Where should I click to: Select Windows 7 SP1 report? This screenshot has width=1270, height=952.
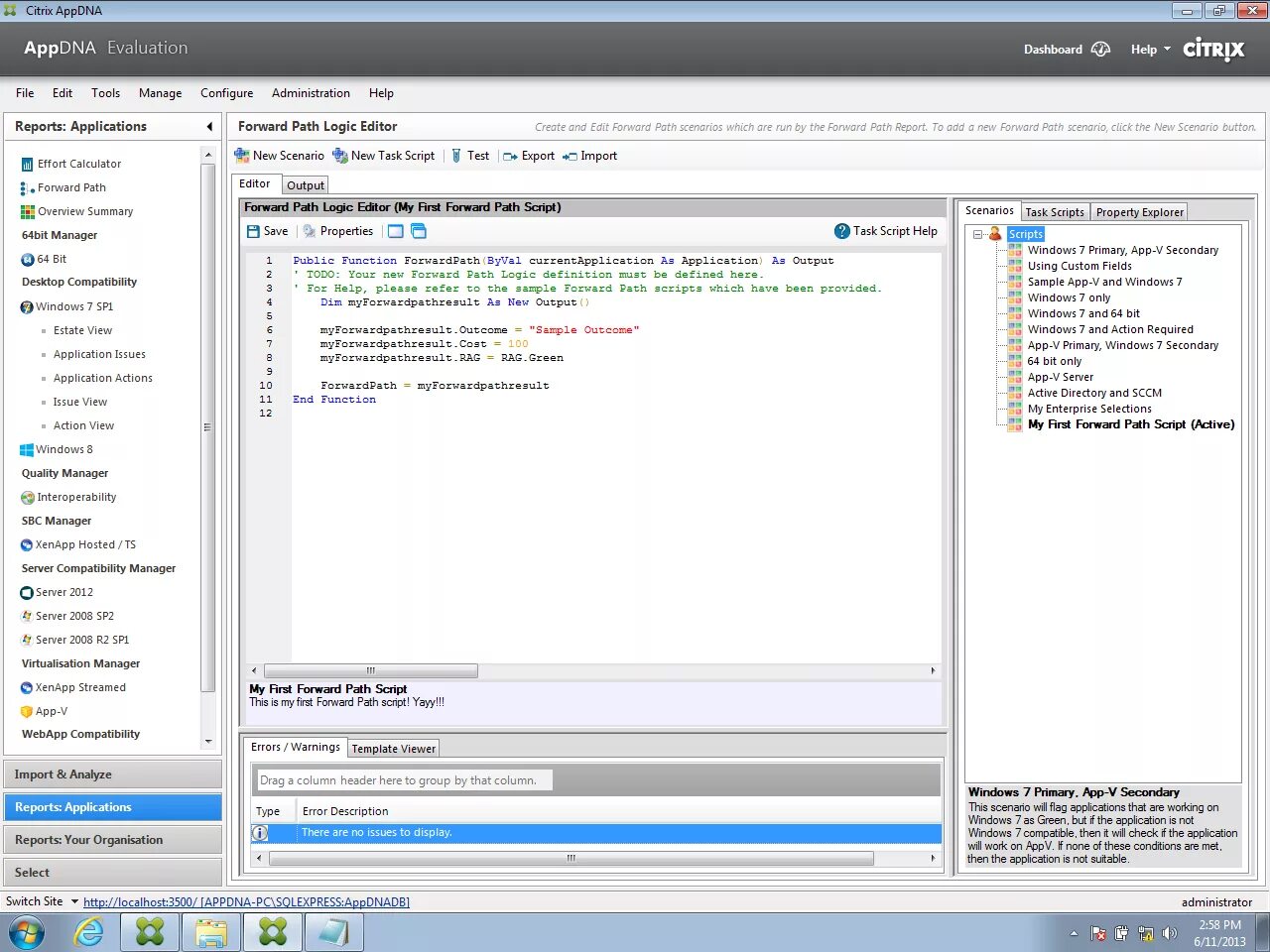click(66, 306)
